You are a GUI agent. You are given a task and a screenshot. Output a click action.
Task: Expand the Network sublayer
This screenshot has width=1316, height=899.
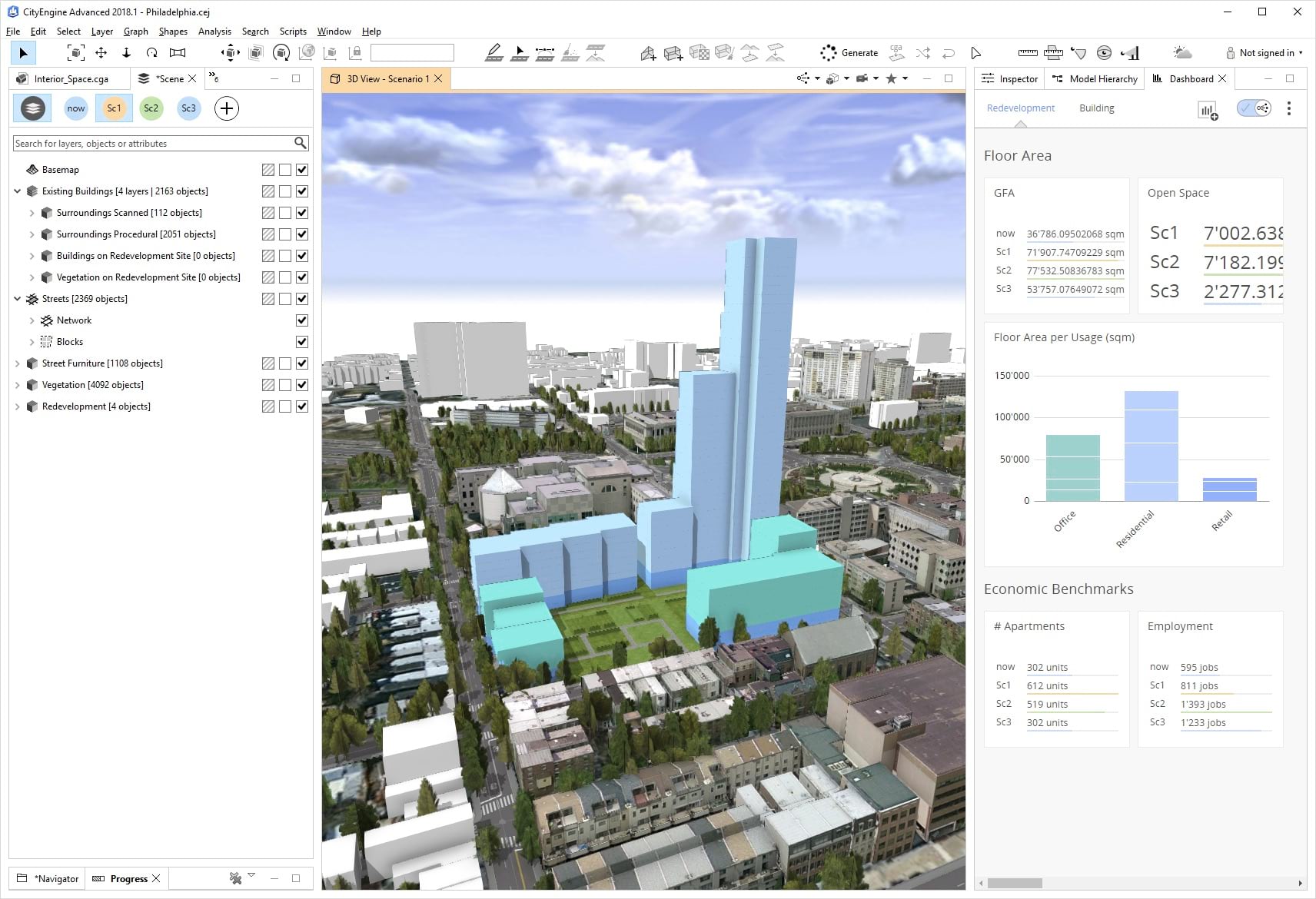(x=32, y=320)
